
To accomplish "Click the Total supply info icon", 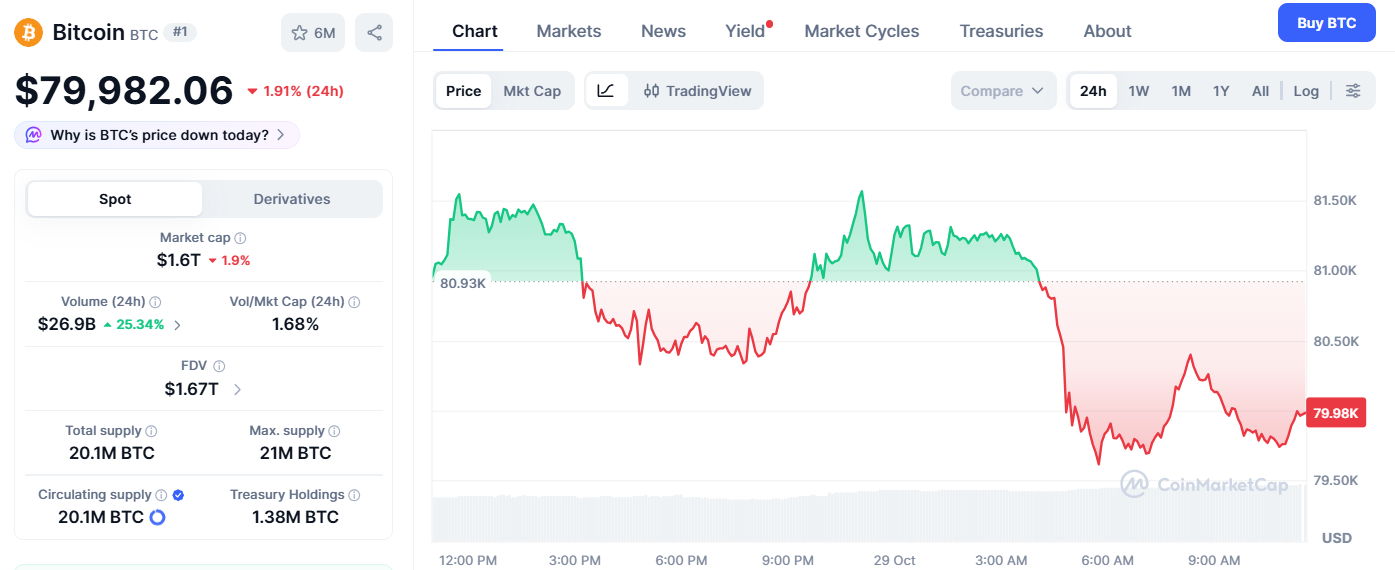I will click(152, 431).
